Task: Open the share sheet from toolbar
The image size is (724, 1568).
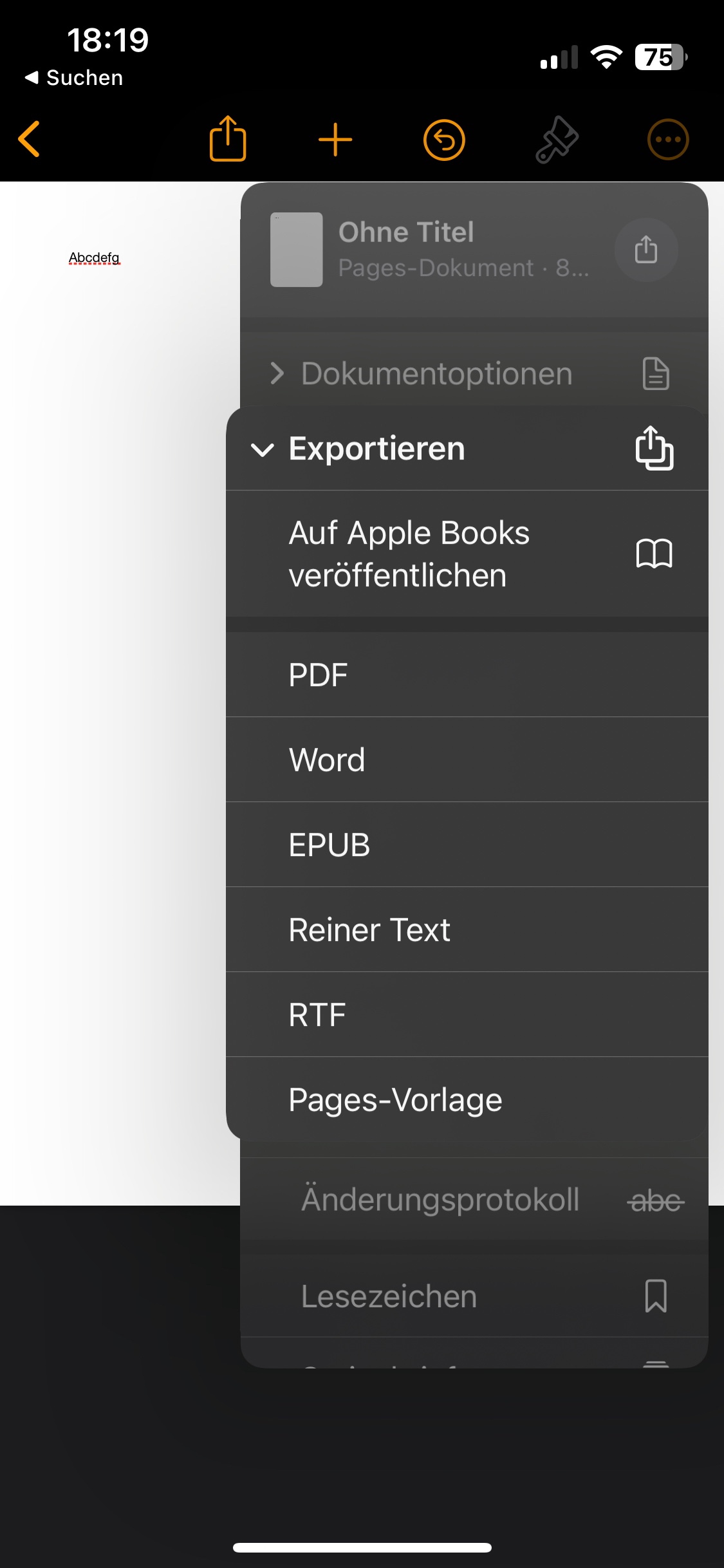Action: (228, 139)
